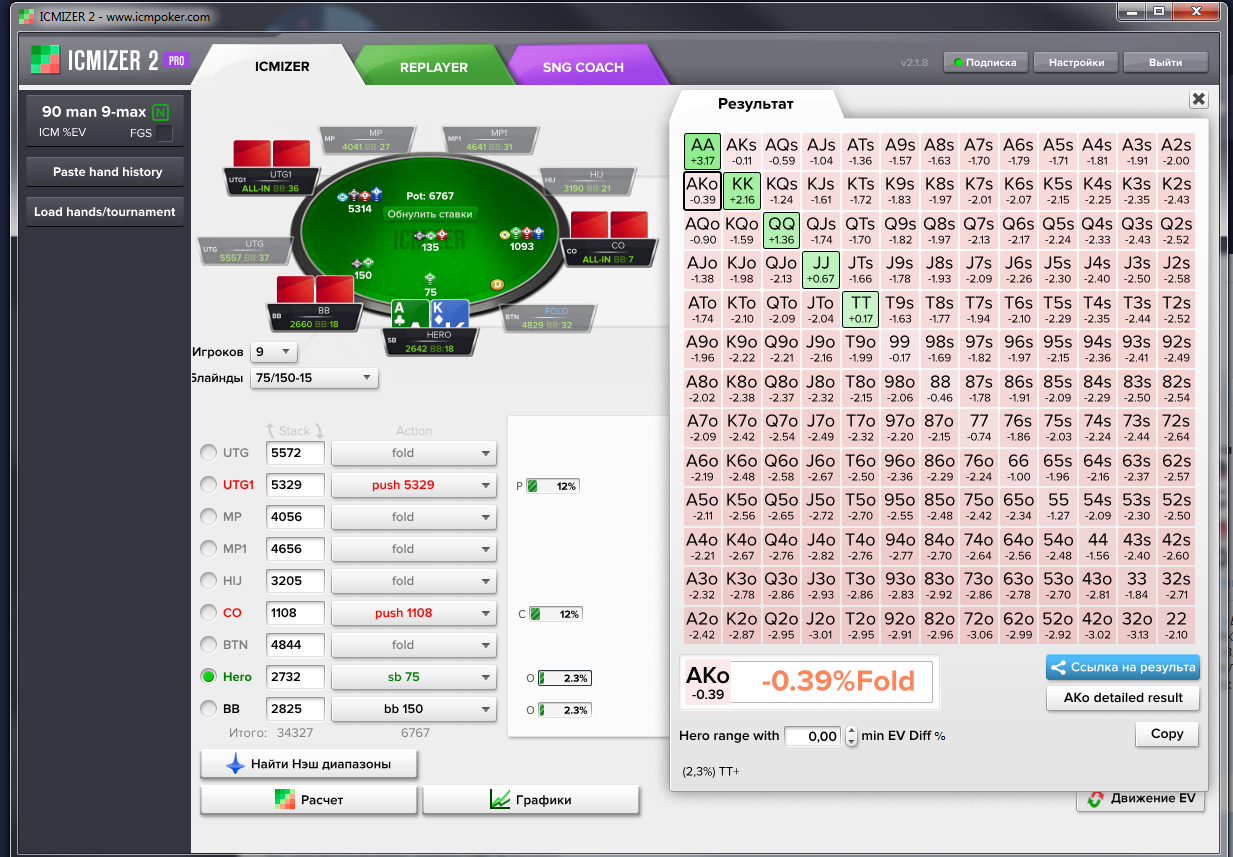
Task: Click the min EV Diff stepper arrows
Action: (852, 736)
